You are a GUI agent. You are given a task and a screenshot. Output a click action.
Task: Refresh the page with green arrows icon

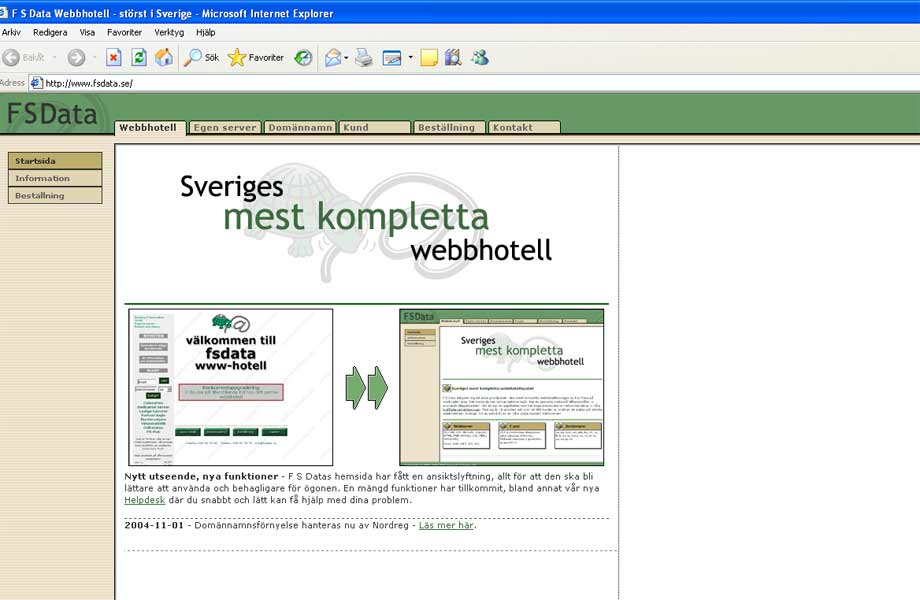[x=139, y=57]
